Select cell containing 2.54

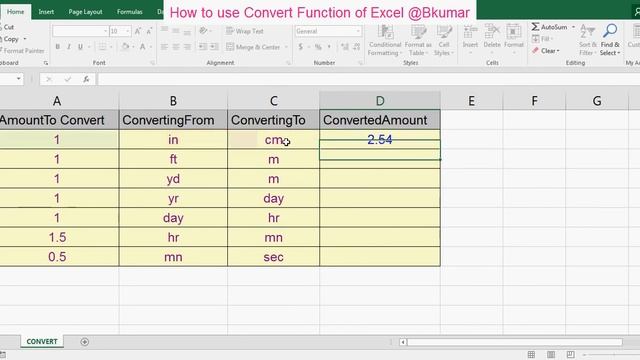(x=380, y=140)
